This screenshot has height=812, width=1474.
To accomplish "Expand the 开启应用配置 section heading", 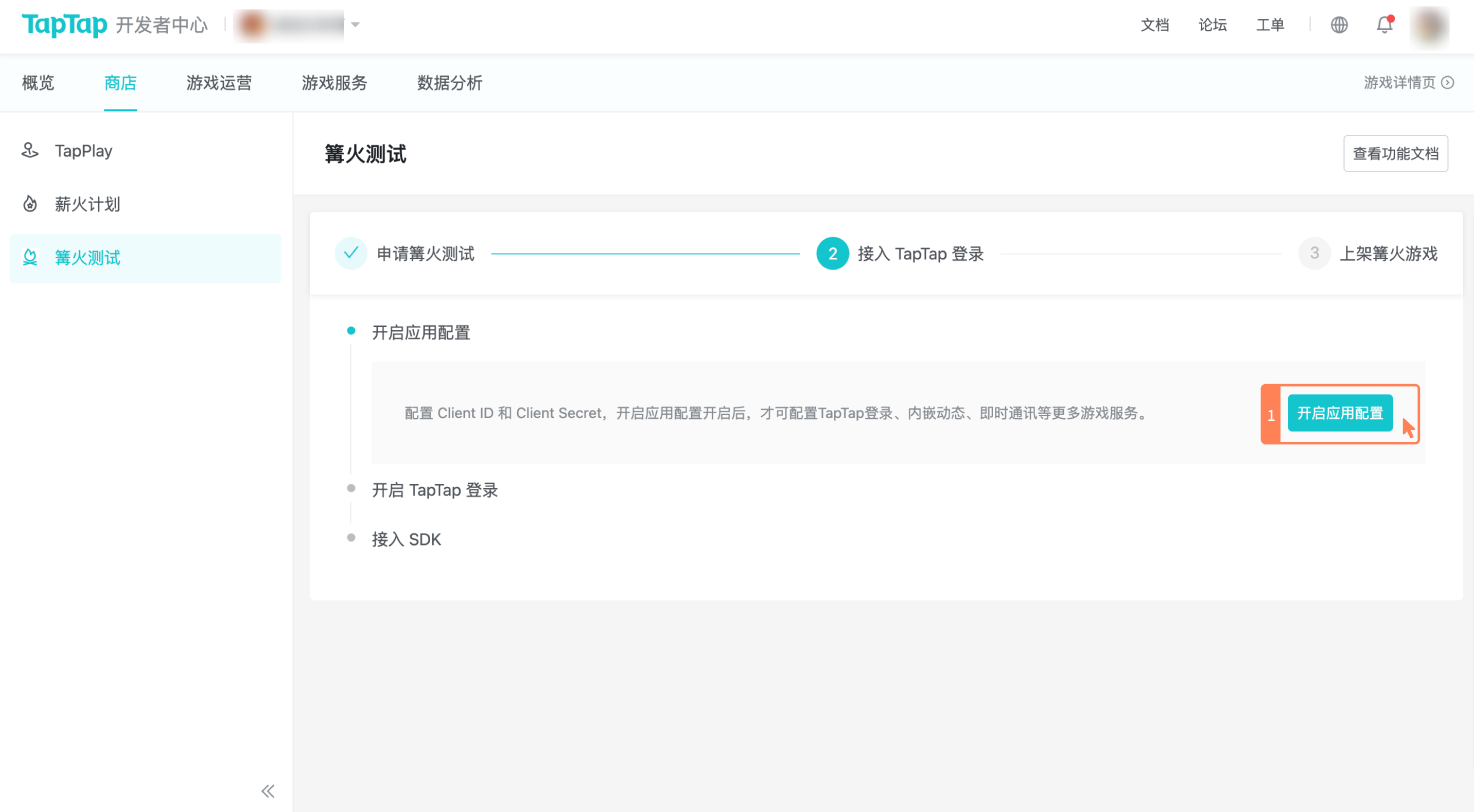I will coord(421,333).
